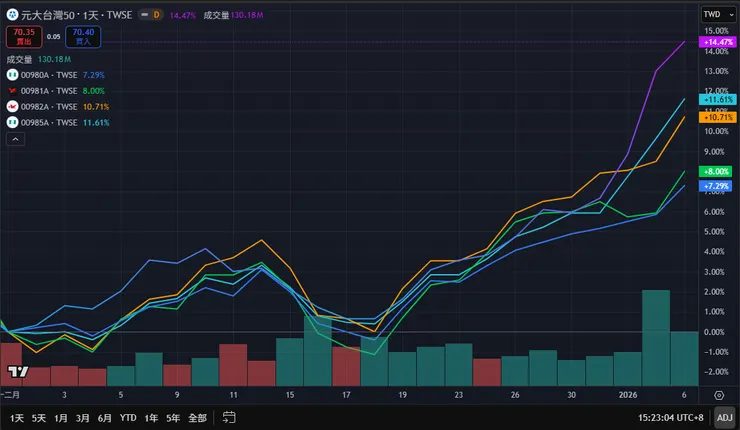
Task: Select the 3月 time range
Action: point(83,418)
